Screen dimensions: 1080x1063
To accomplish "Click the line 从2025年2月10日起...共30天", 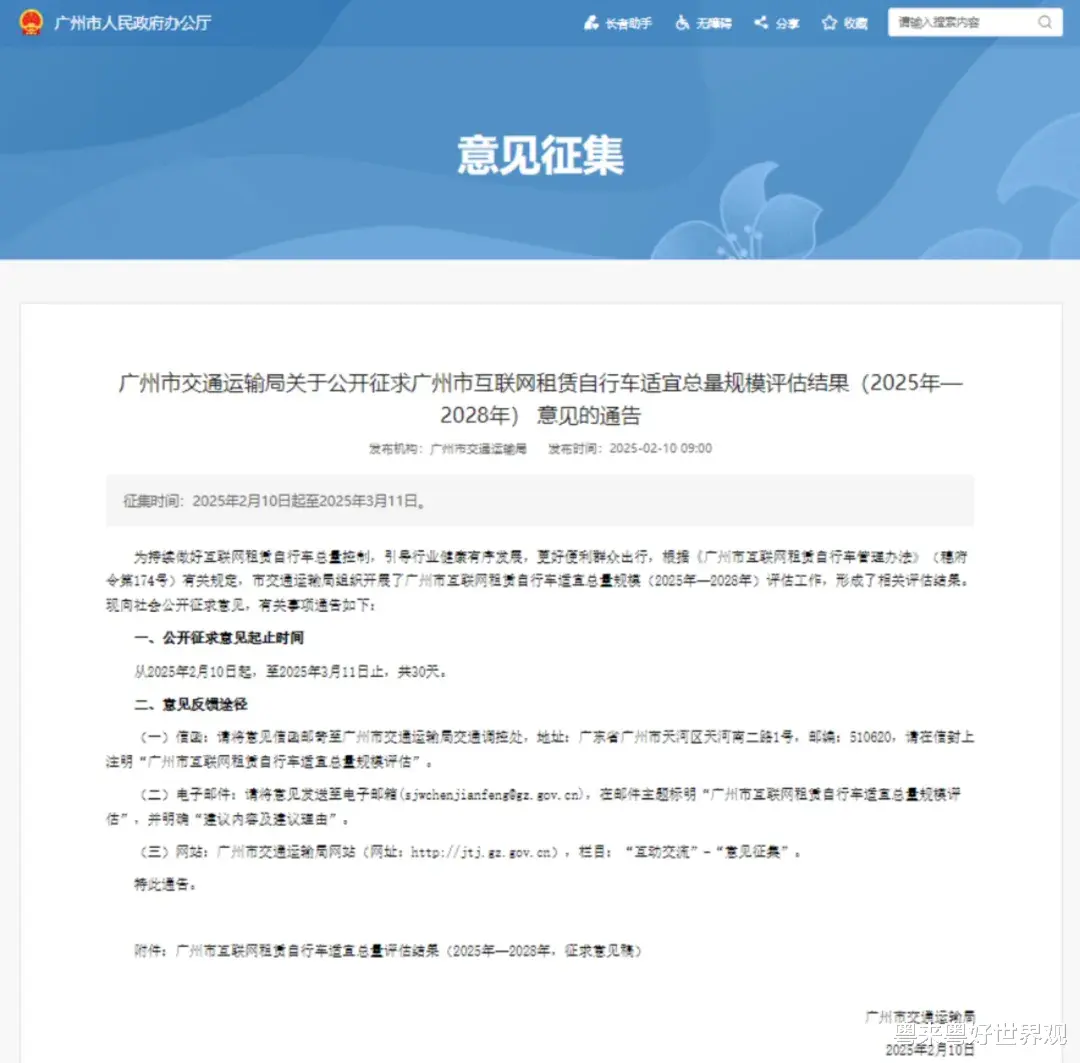I will tap(290, 671).
